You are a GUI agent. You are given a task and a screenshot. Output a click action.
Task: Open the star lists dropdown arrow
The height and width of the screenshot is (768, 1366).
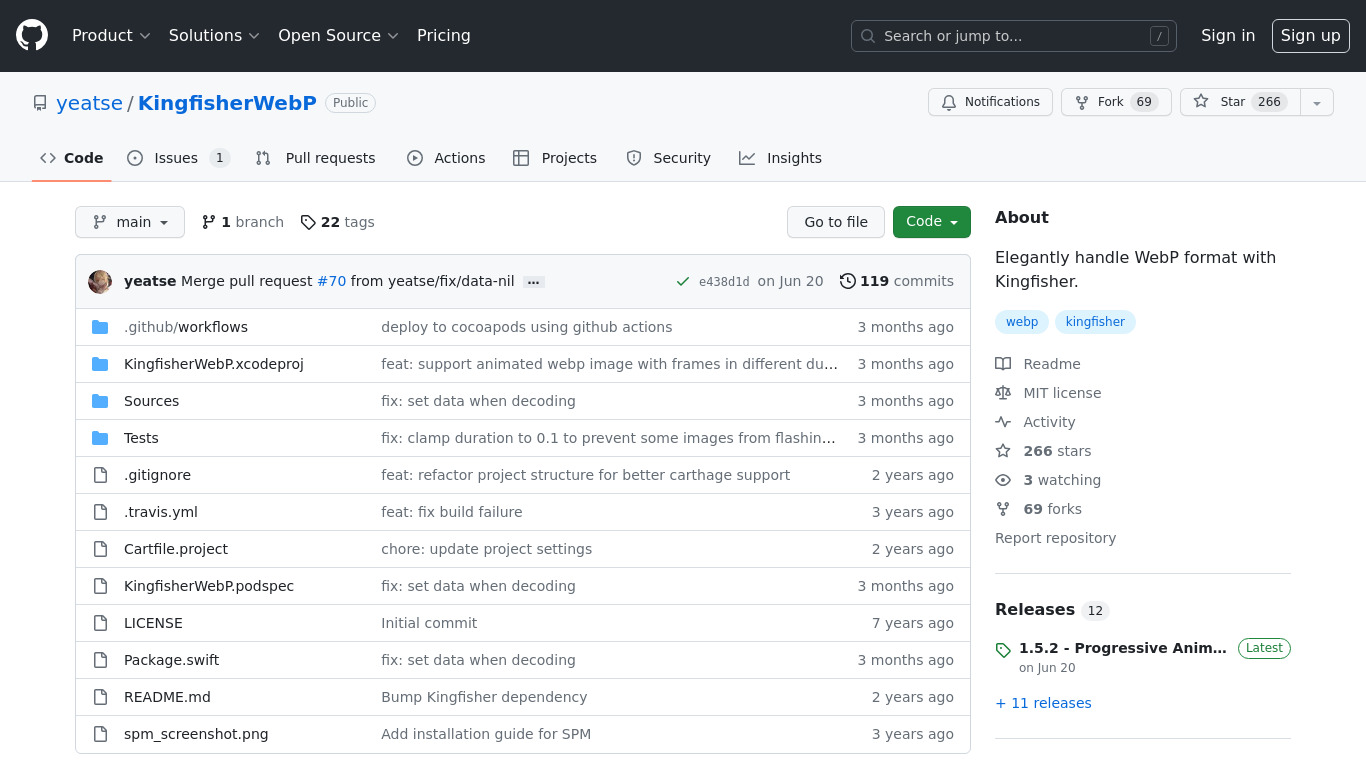coord(1317,102)
